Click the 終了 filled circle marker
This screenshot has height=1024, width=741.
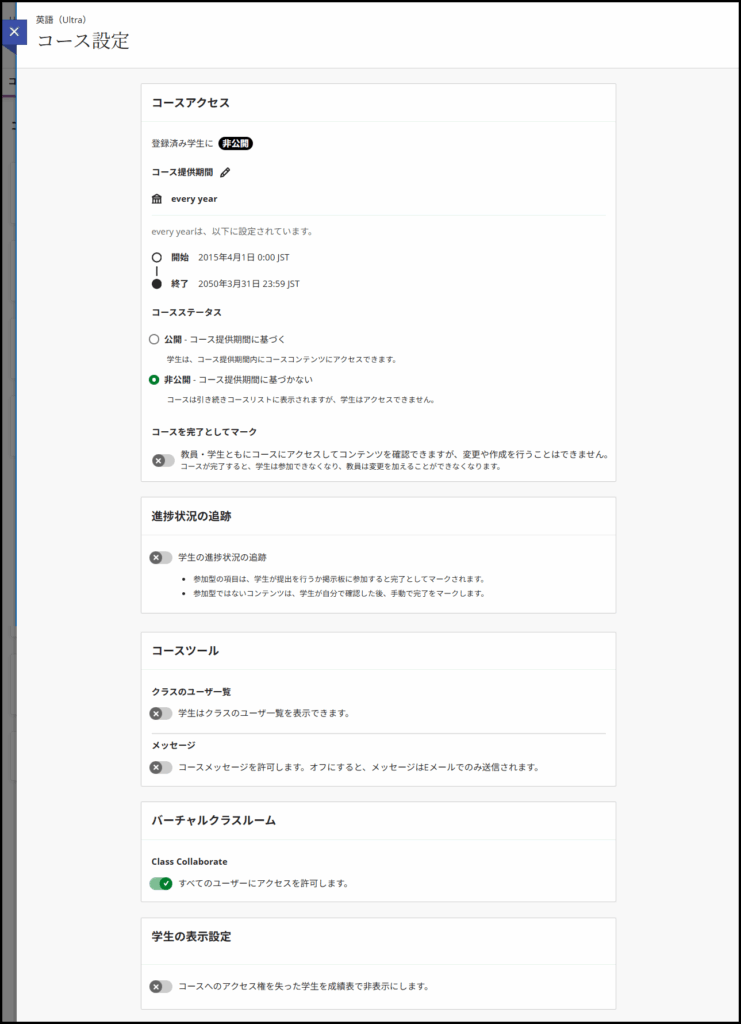(x=157, y=284)
